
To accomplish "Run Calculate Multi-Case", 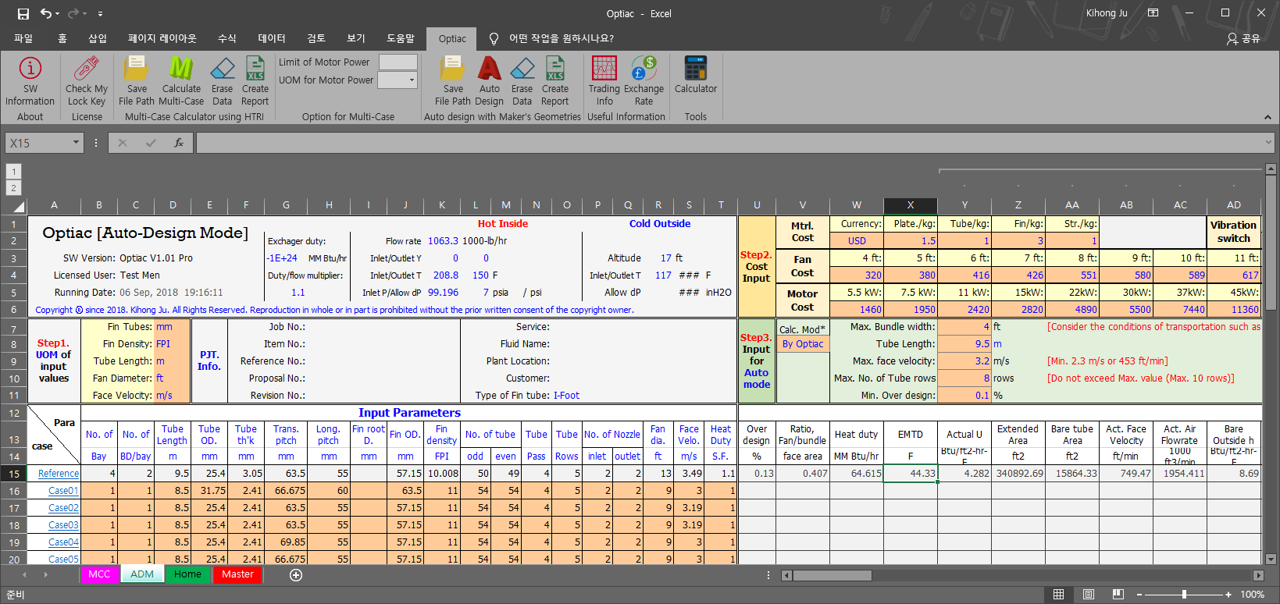I will click(181, 80).
